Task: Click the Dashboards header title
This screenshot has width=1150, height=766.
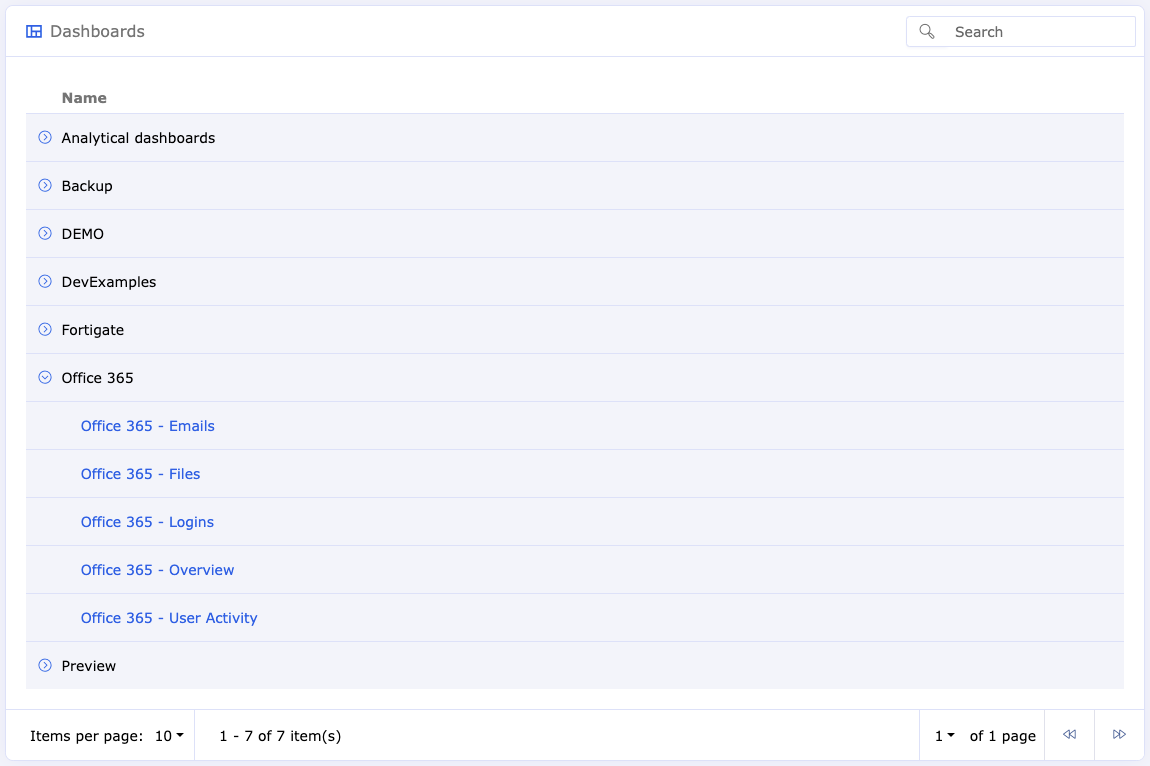Action: tap(97, 32)
